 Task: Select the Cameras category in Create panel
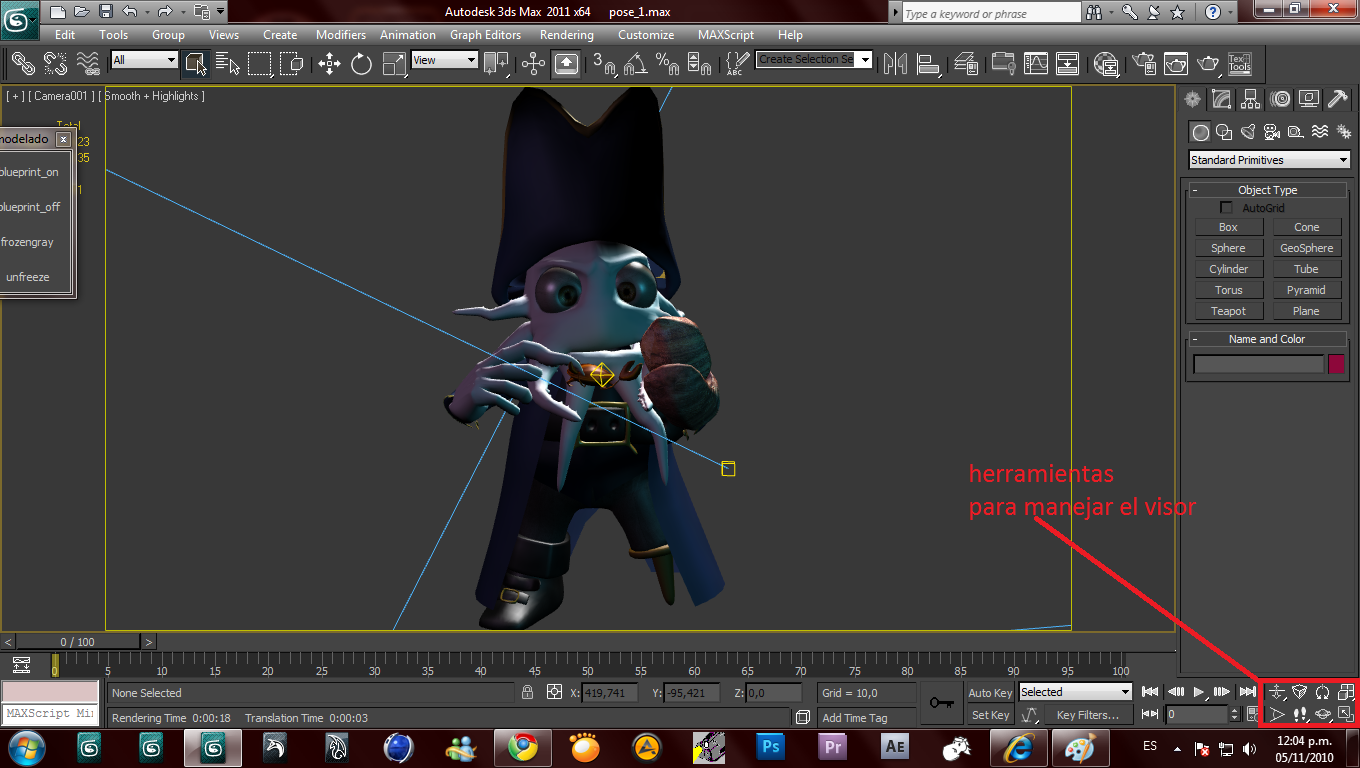tap(1272, 132)
